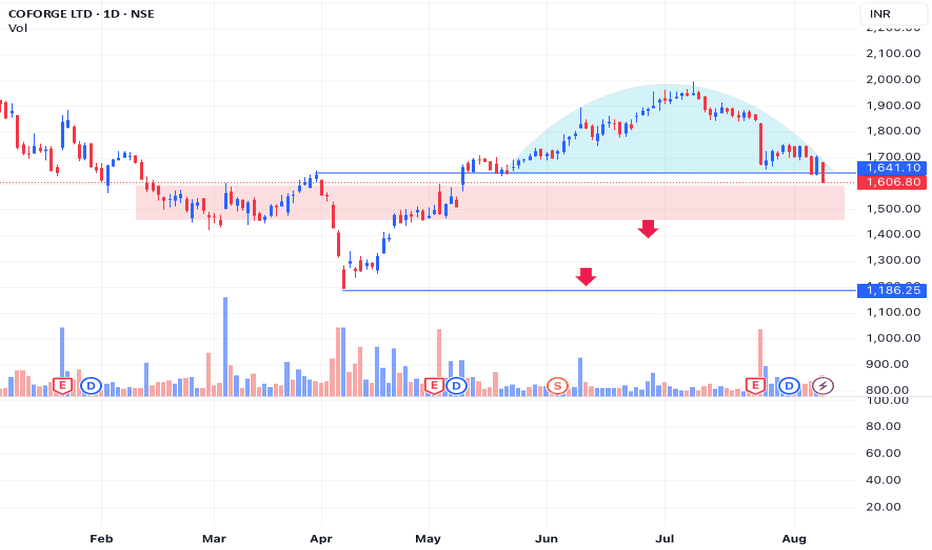This screenshot has width=932, height=550.
Task: Click the Mar label on time axis
Action: (x=214, y=539)
